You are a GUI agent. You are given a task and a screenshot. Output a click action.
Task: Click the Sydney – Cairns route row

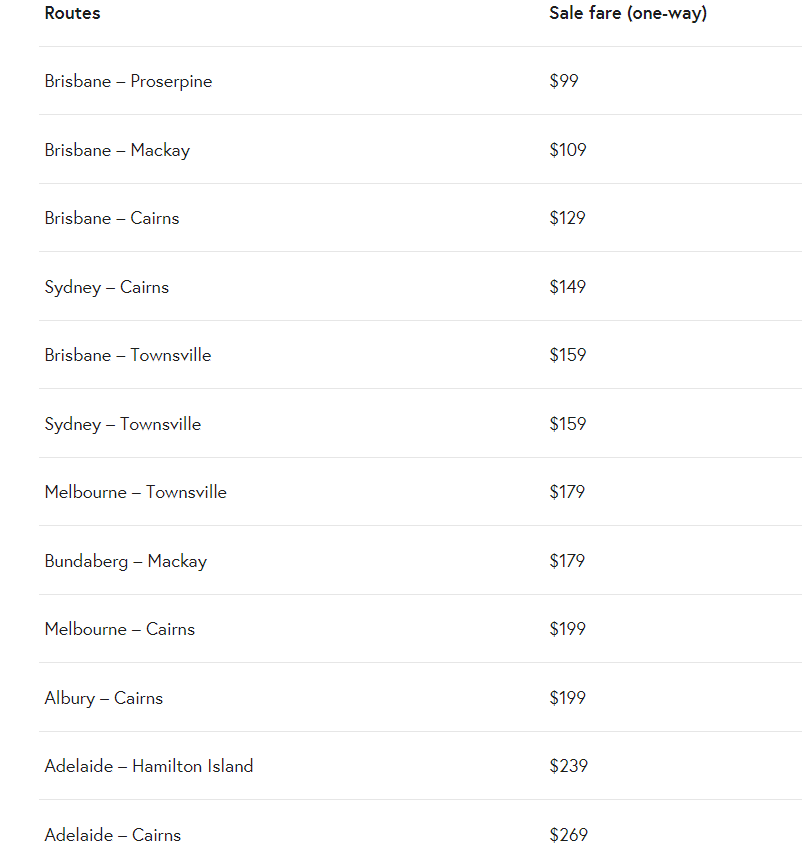[107, 287]
